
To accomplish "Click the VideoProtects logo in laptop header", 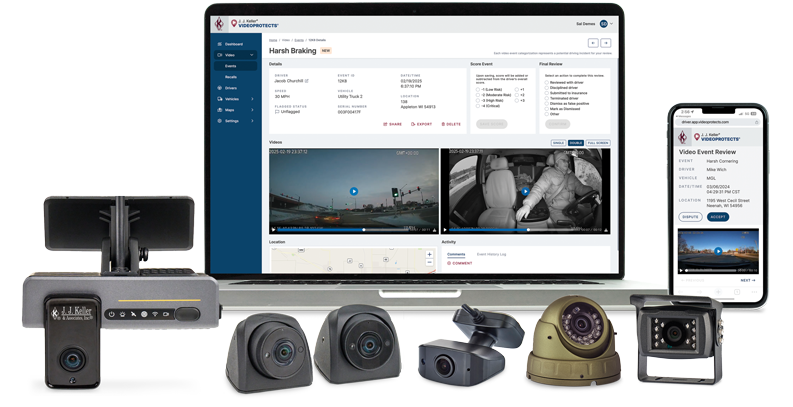I will [255, 24].
